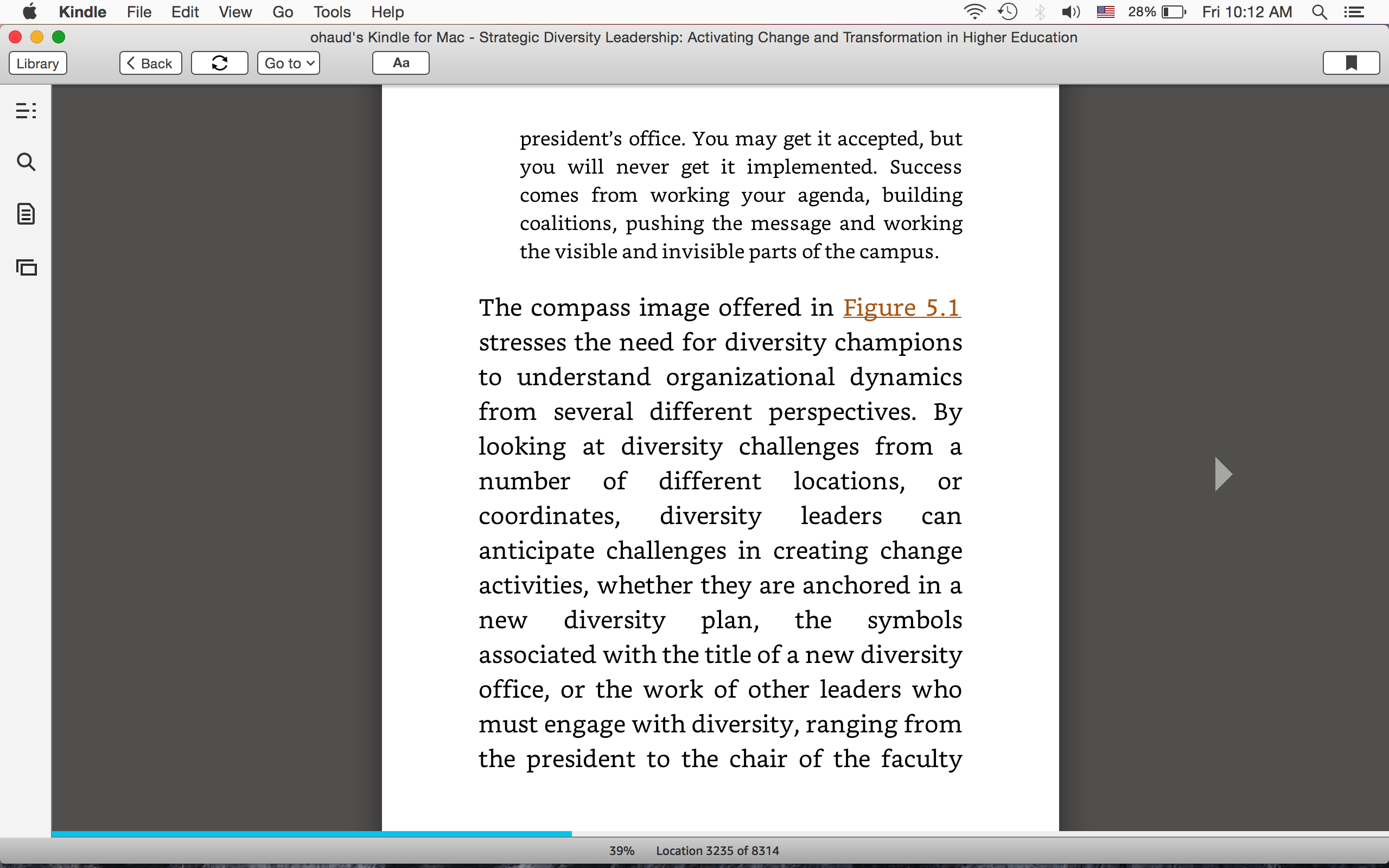Close the Kindle window
1389x868 pixels.
[16, 37]
